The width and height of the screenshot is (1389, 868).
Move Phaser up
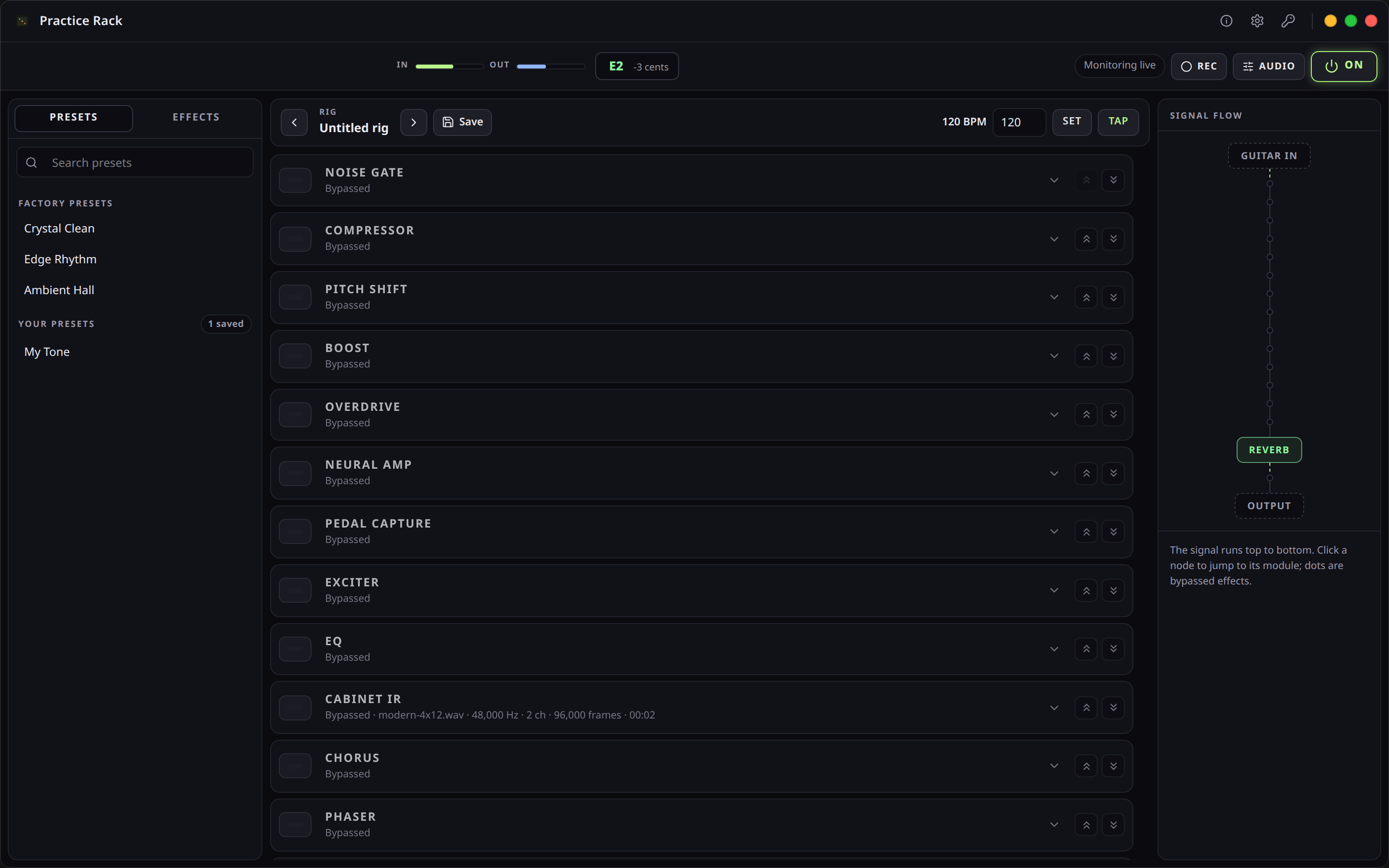tap(1086, 825)
